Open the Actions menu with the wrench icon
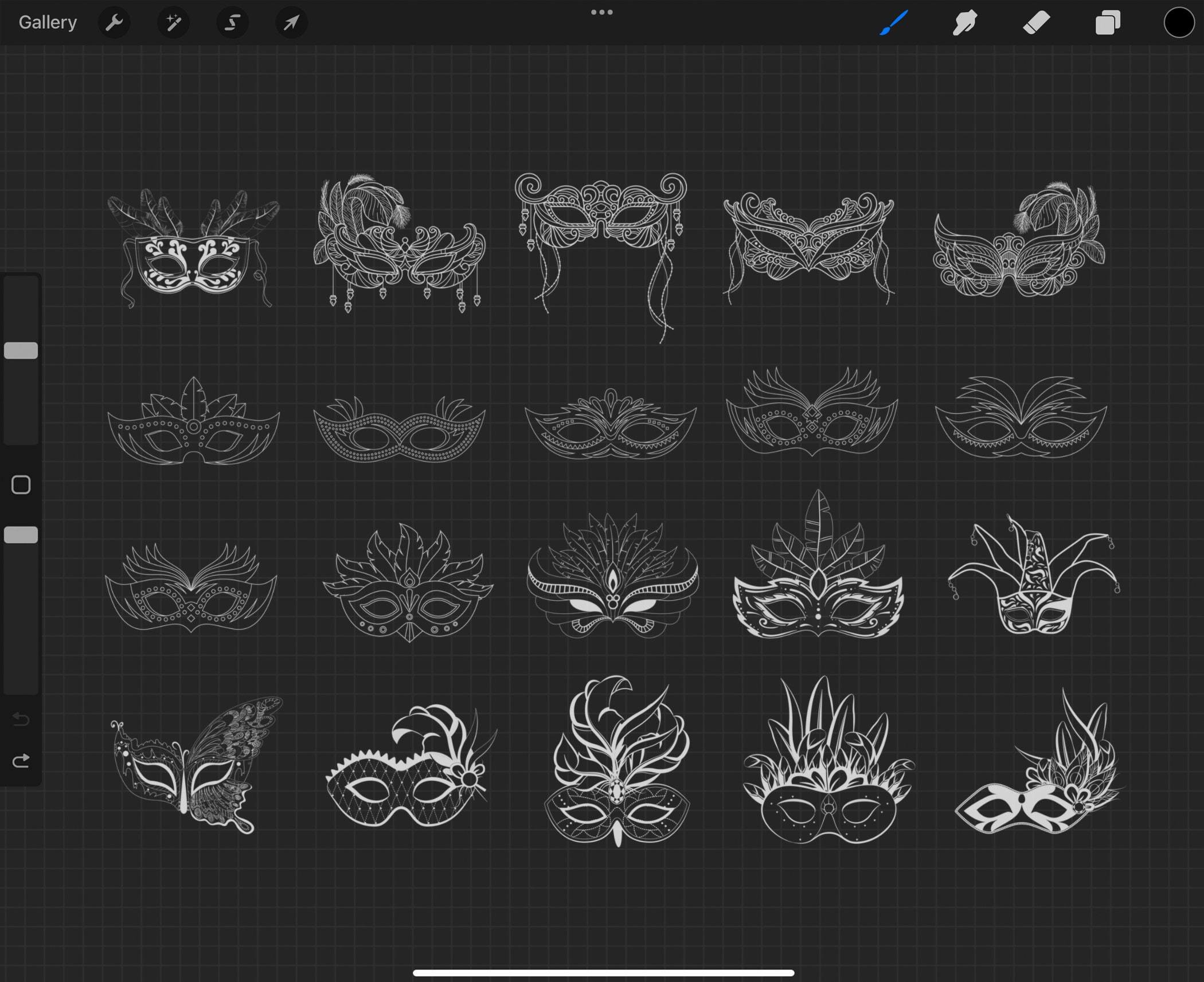 (x=115, y=22)
